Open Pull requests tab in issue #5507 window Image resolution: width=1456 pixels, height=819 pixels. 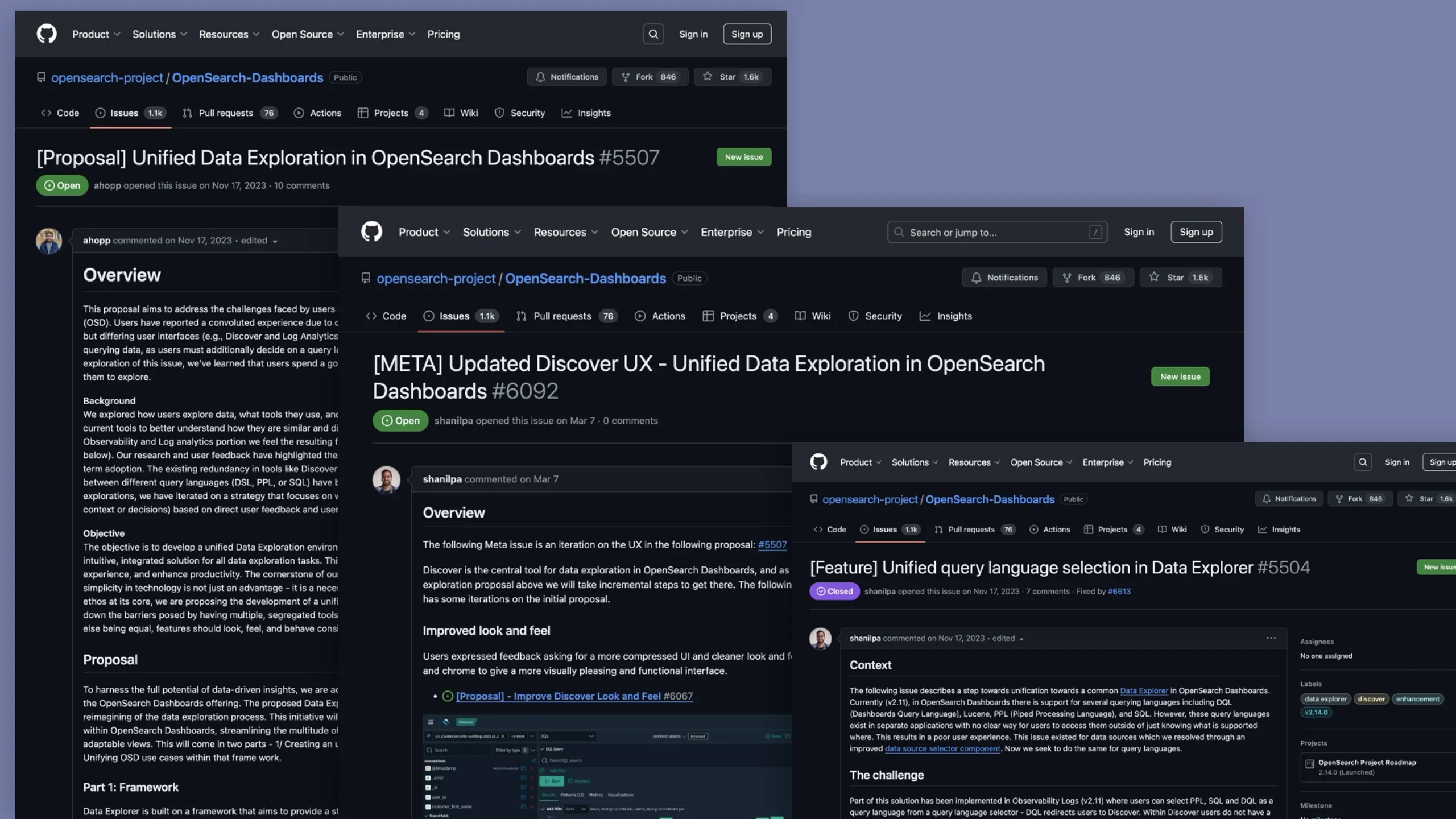point(230,113)
